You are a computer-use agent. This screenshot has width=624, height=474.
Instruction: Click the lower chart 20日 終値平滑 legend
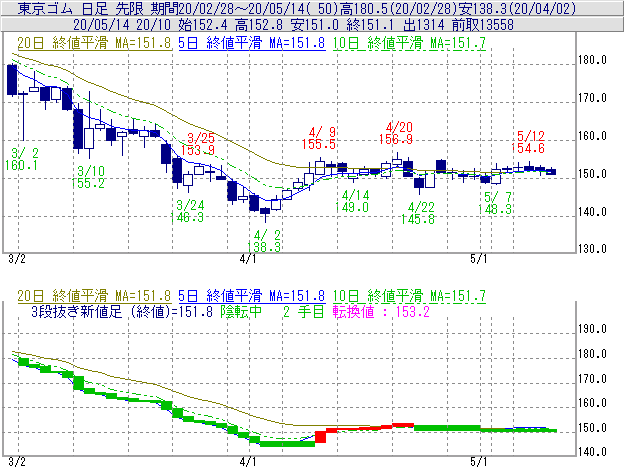[94, 296]
